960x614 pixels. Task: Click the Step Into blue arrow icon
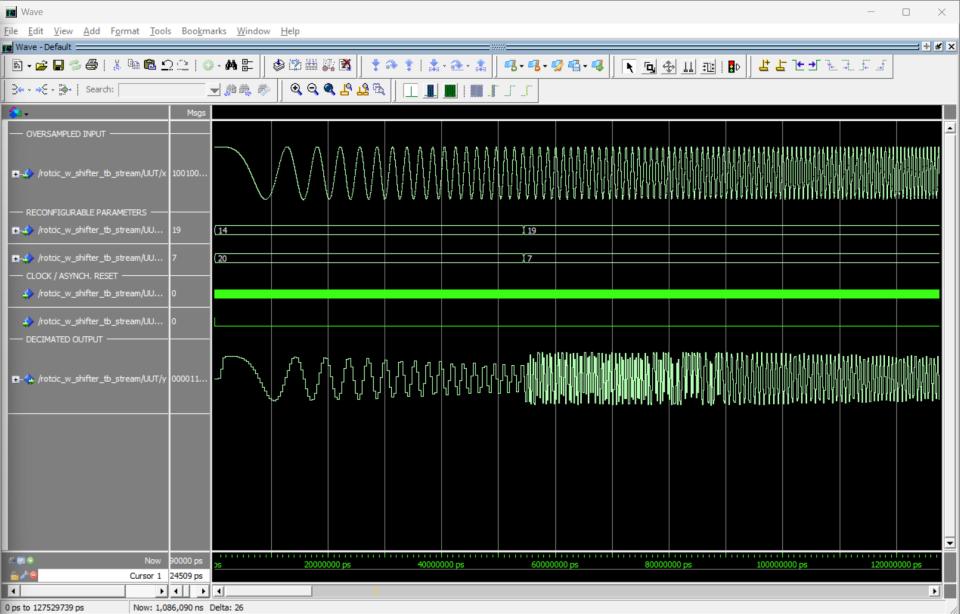tap(375, 66)
